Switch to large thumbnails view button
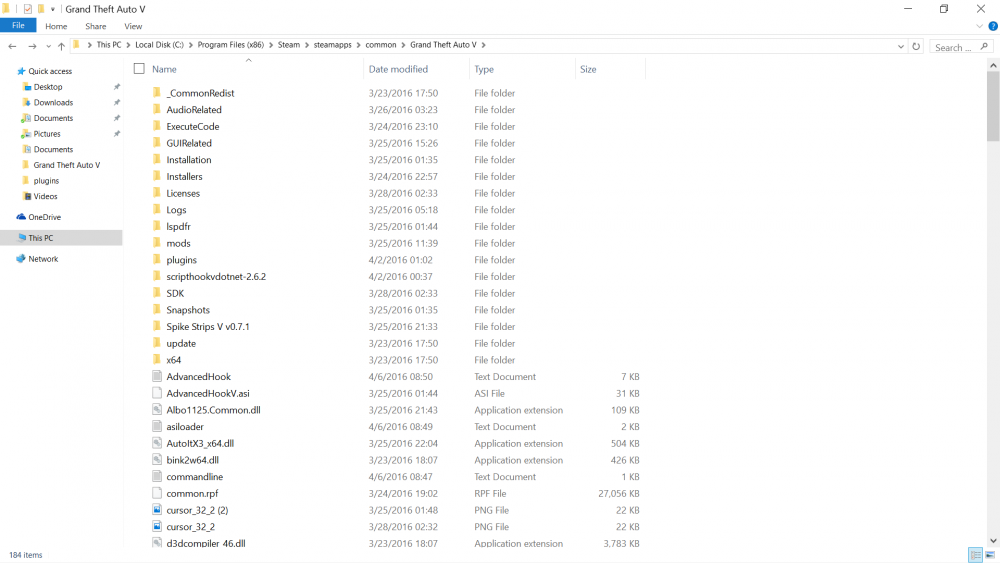The image size is (1000, 563). coord(990,555)
